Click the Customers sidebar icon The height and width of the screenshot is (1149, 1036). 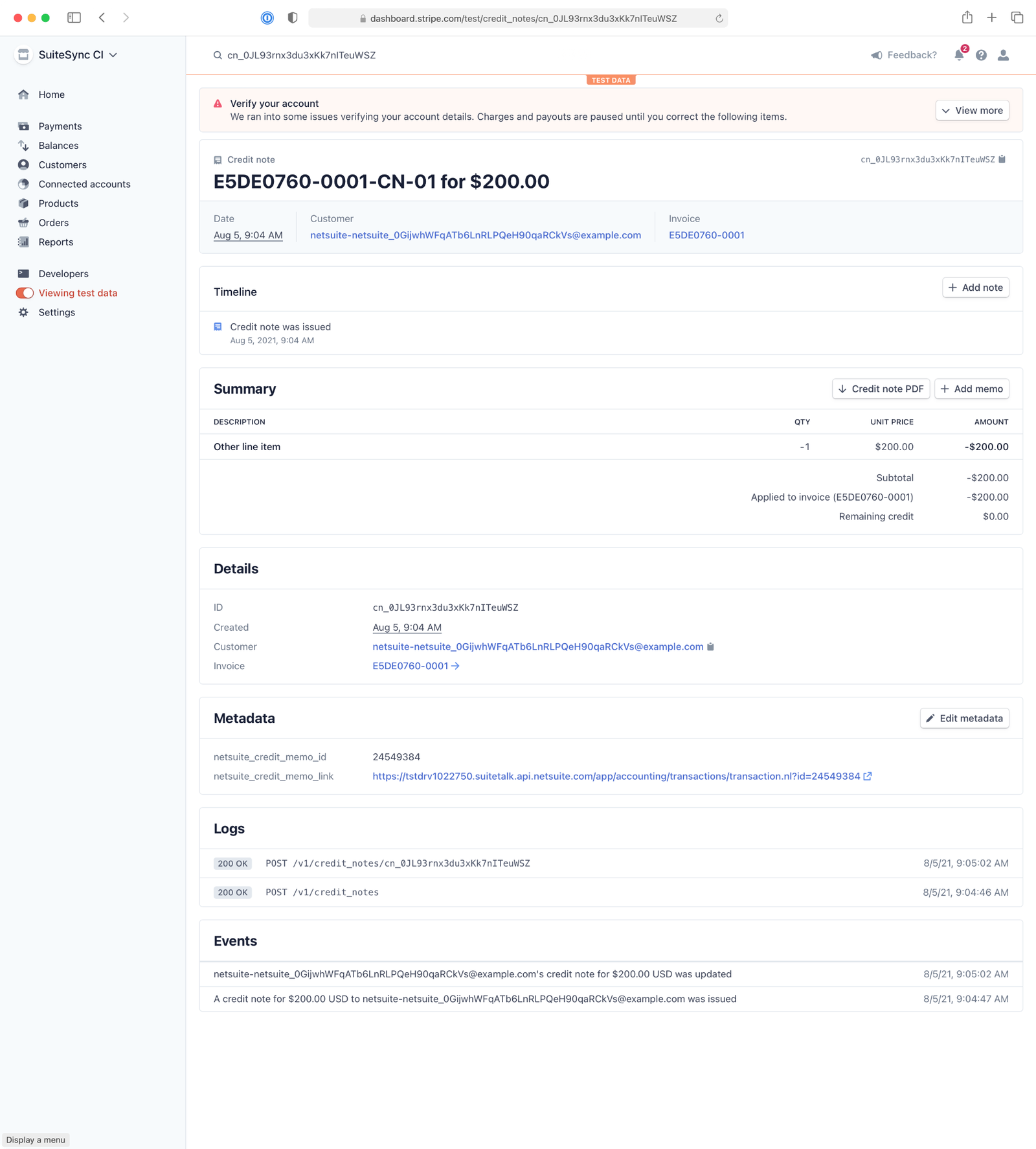tap(23, 165)
